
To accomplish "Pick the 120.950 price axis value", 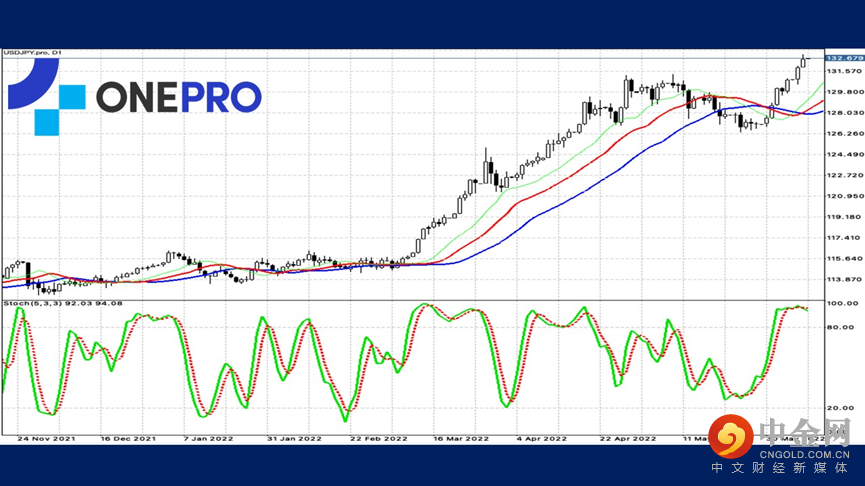I will 844,196.
